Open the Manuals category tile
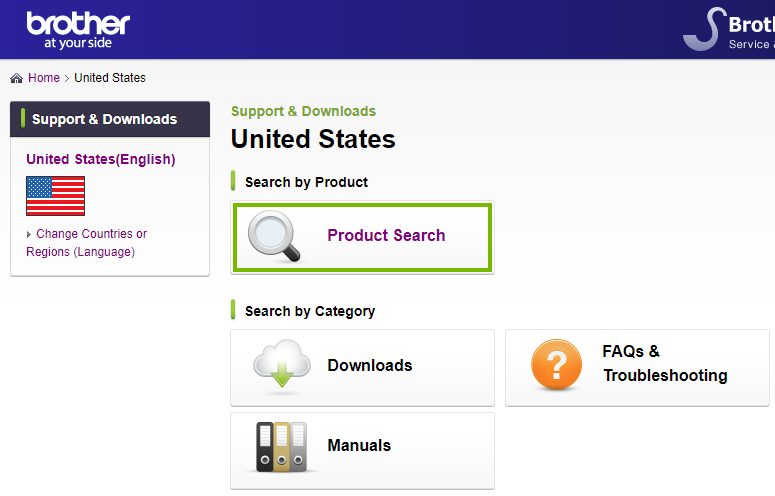The image size is (775, 496). tap(362, 451)
